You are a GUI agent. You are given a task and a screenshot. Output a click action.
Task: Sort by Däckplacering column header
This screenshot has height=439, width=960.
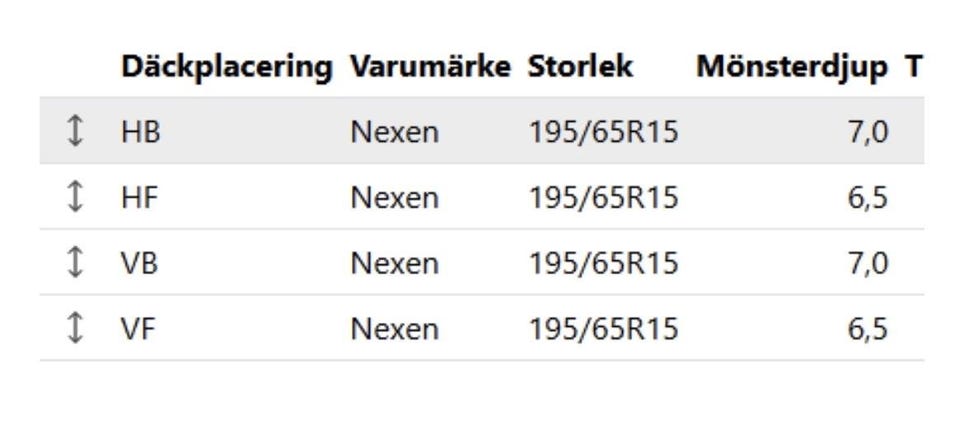(x=226, y=67)
